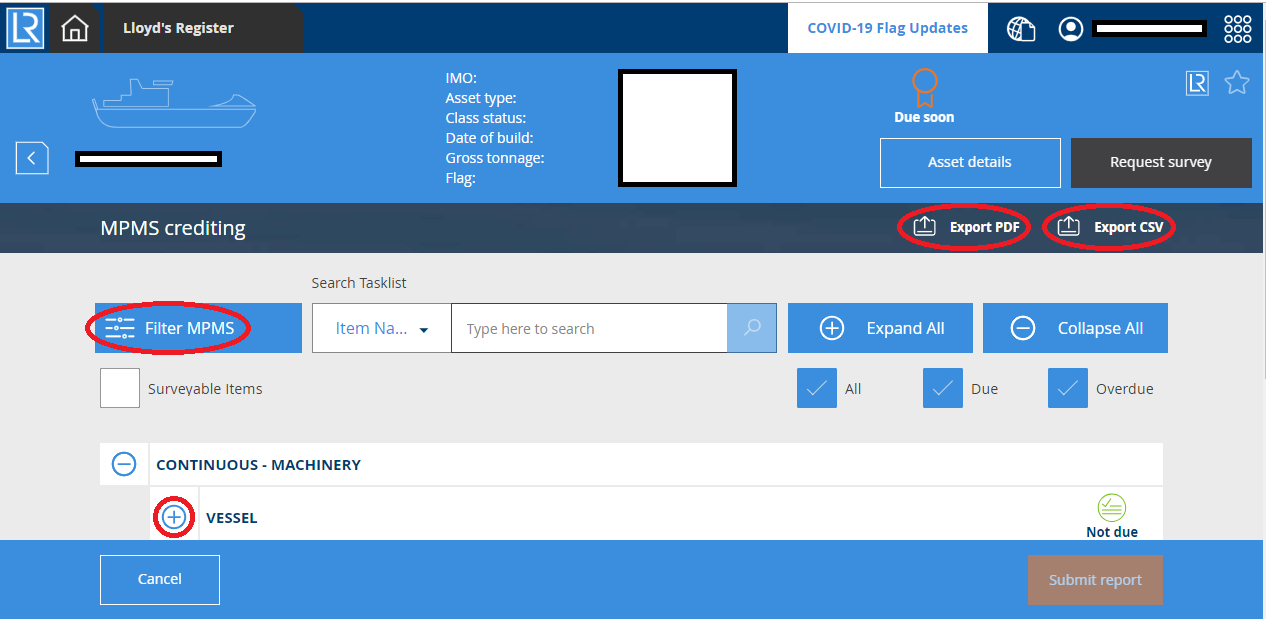1266x619 pixels.
Task: Open the globe language icon
Action: click(x=1021, y=29)
